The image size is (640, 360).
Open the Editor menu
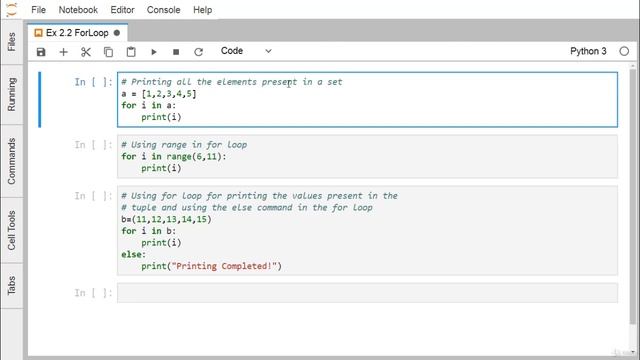pyautogui.click(x=122, y=10)
